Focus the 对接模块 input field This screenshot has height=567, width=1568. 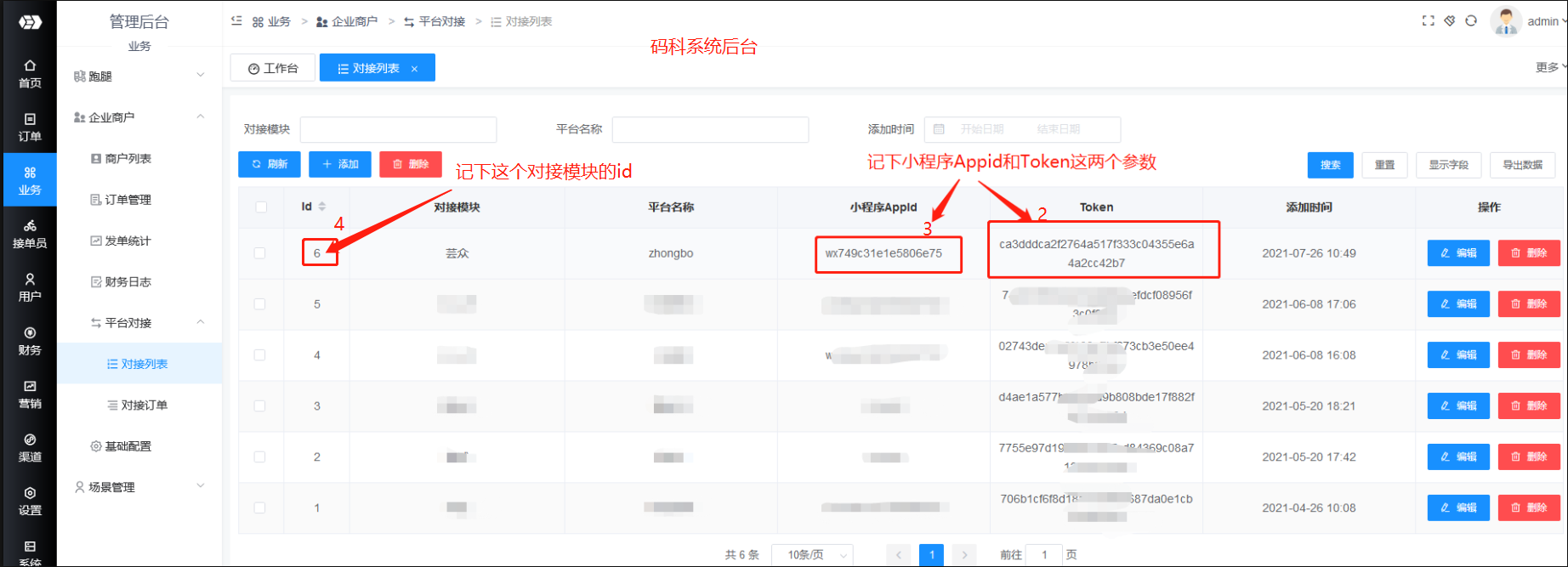[398, 129]
